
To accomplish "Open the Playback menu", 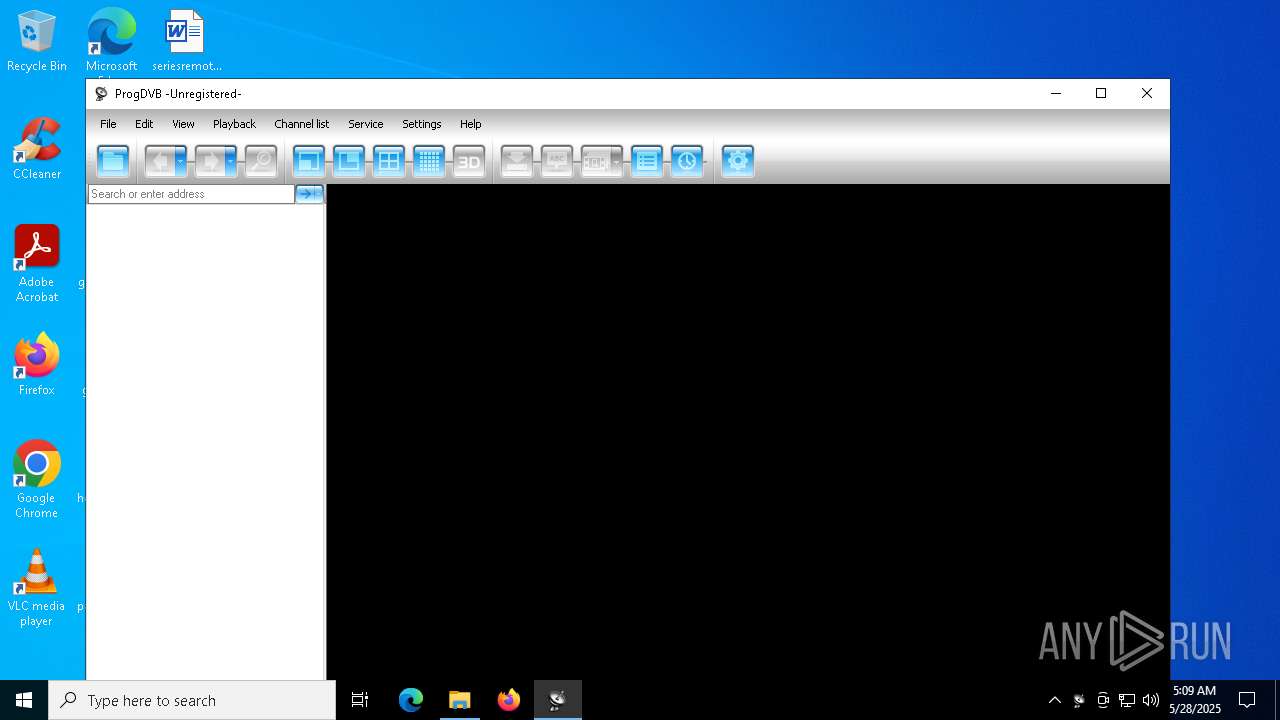I will (234, 124).
